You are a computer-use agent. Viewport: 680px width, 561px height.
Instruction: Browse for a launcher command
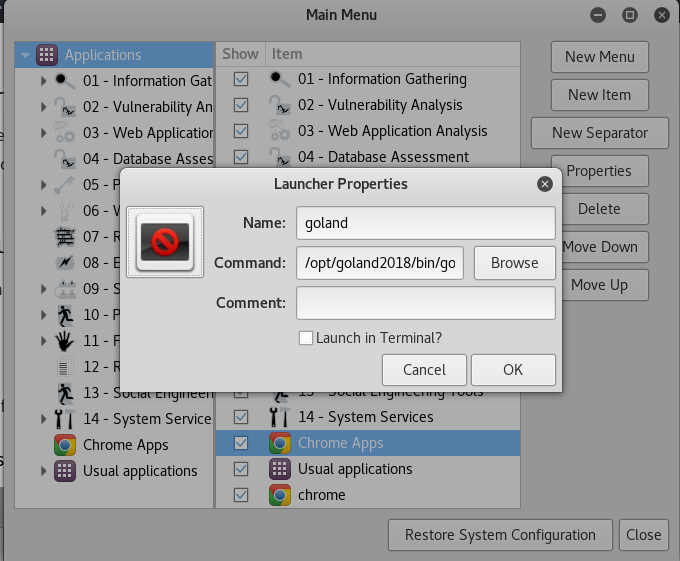click(514, 263)
